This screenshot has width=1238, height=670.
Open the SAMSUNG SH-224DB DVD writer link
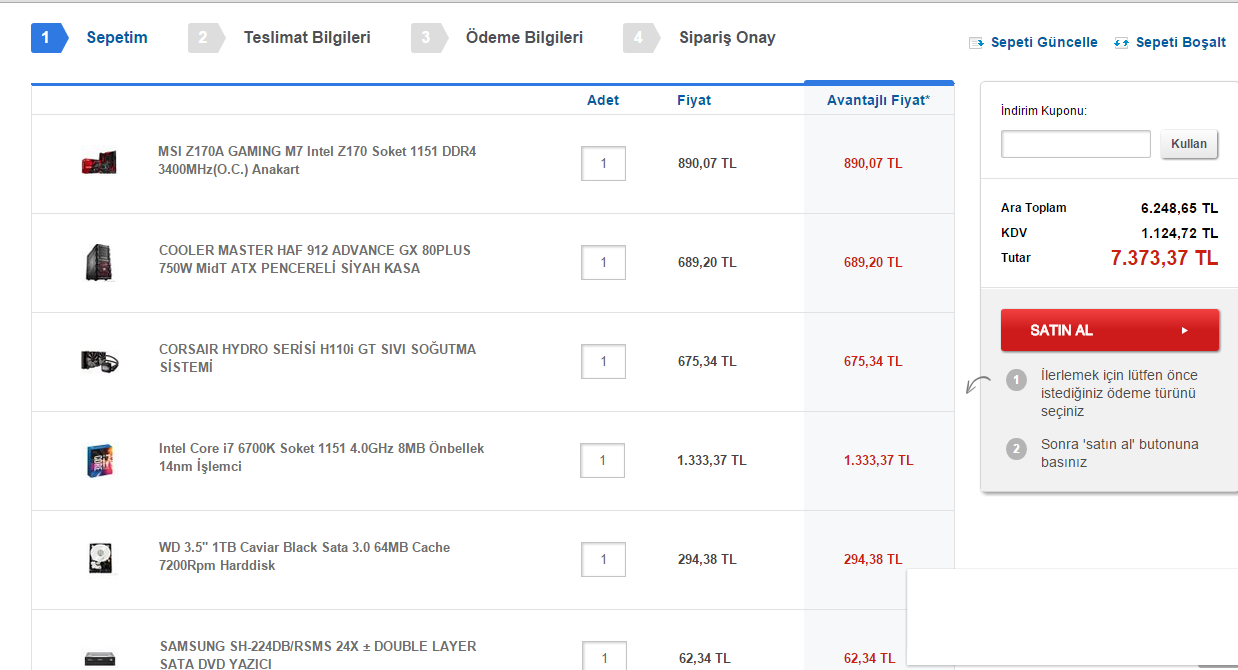pos(318,655)
